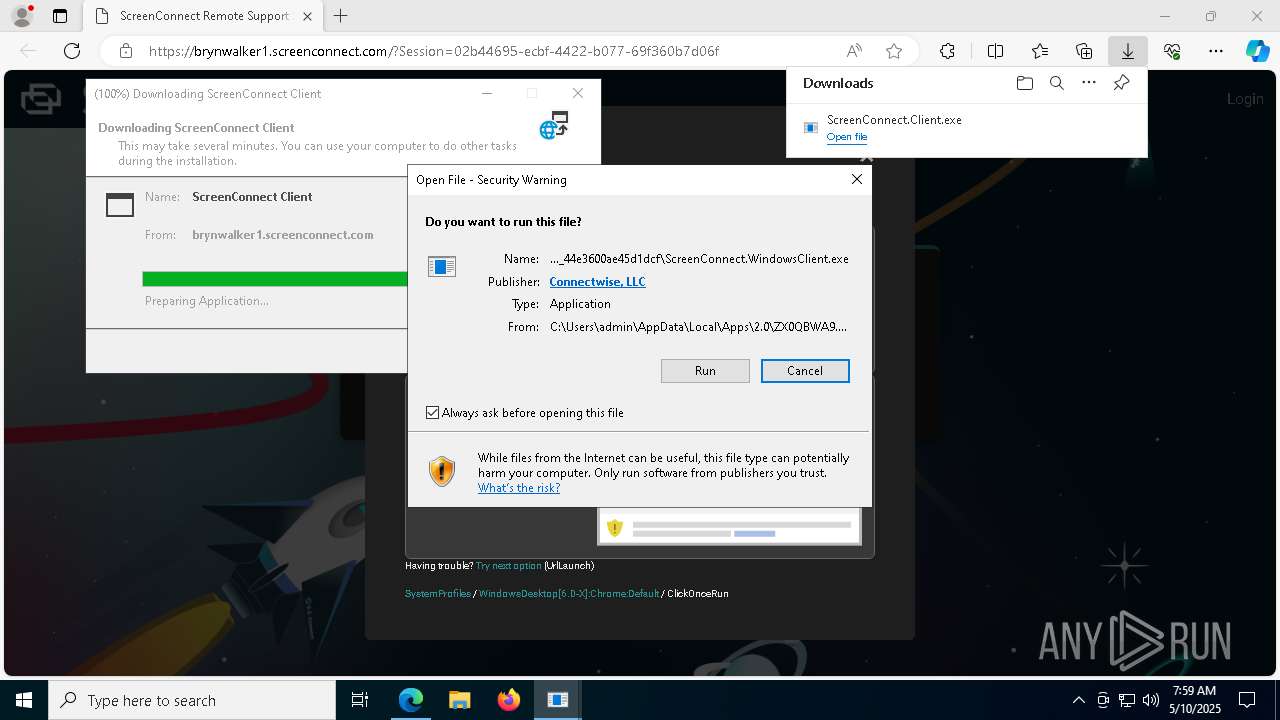Search downloads with the magnifier icon
Viewport: 1280px width, 720px height.
point(1056,83)
